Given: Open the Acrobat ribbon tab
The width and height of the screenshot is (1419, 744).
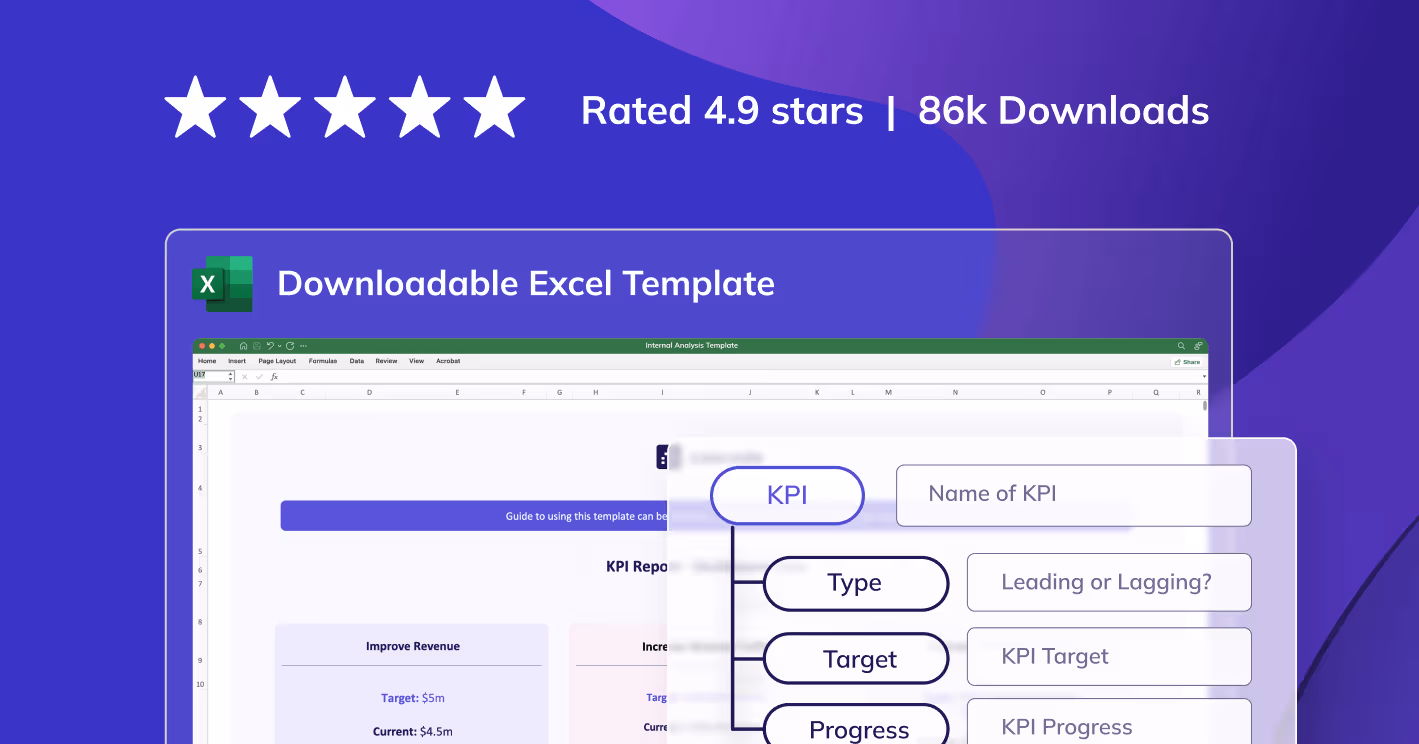Looking at the screenshot, I should click(448, 361).
